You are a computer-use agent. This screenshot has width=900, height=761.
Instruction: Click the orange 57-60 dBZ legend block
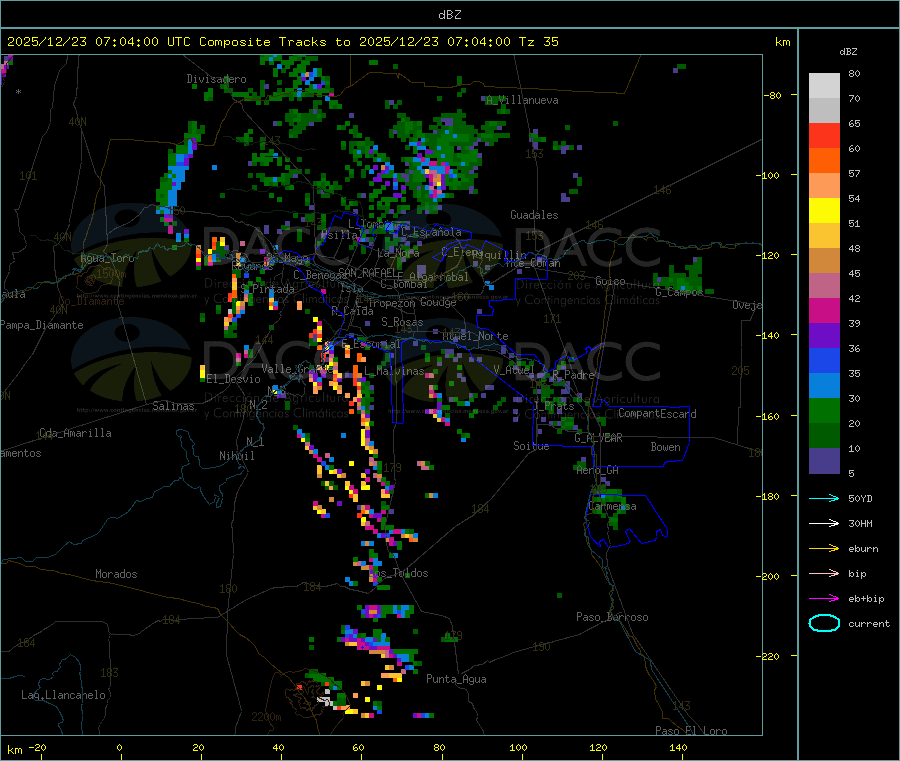824,161
